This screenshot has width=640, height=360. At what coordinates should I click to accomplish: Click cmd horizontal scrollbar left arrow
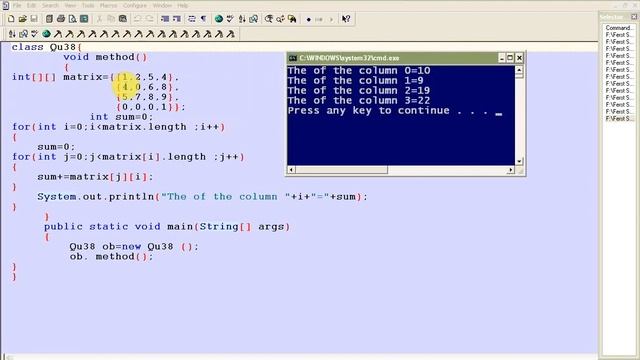(291, 170)
